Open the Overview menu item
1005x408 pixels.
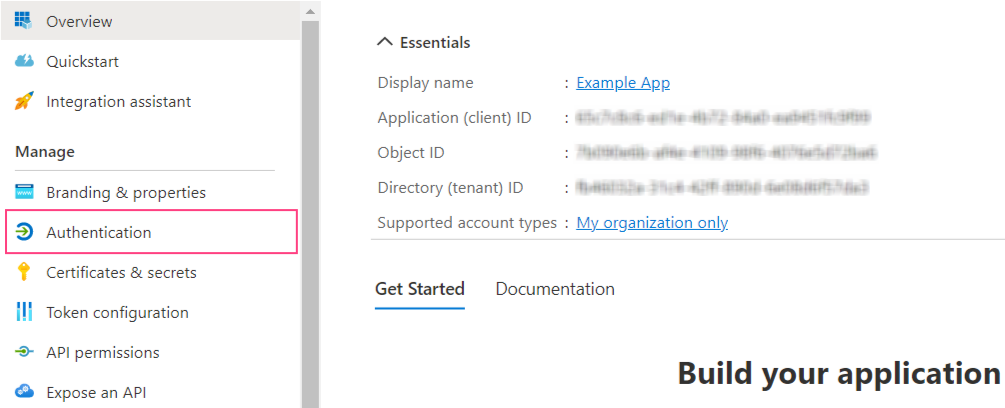point(151,20)
